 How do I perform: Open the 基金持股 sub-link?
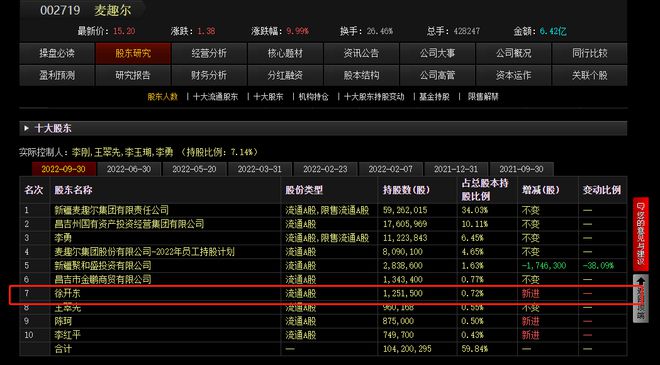[434, 97]
